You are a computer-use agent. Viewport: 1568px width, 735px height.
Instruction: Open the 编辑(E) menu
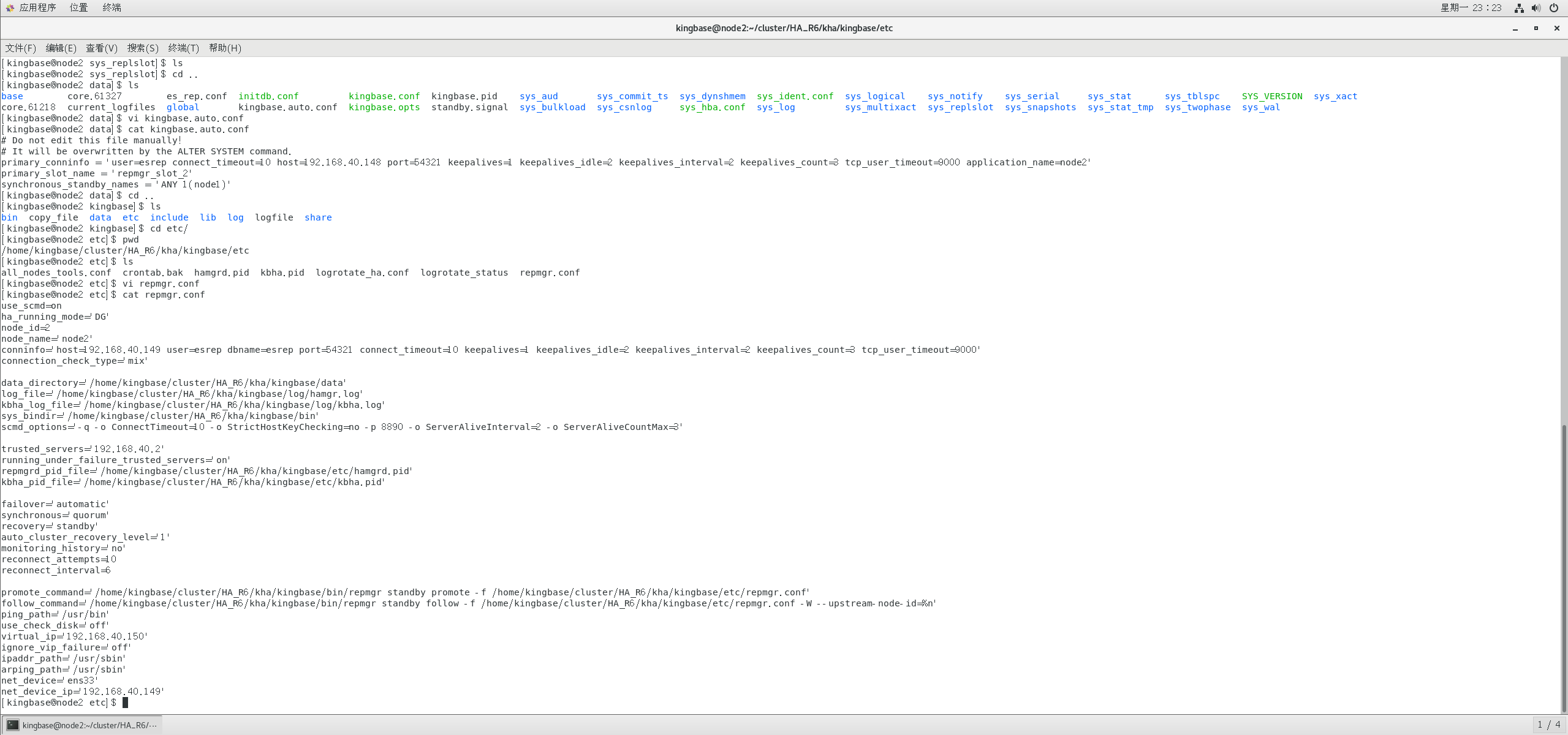click(61, 48)
